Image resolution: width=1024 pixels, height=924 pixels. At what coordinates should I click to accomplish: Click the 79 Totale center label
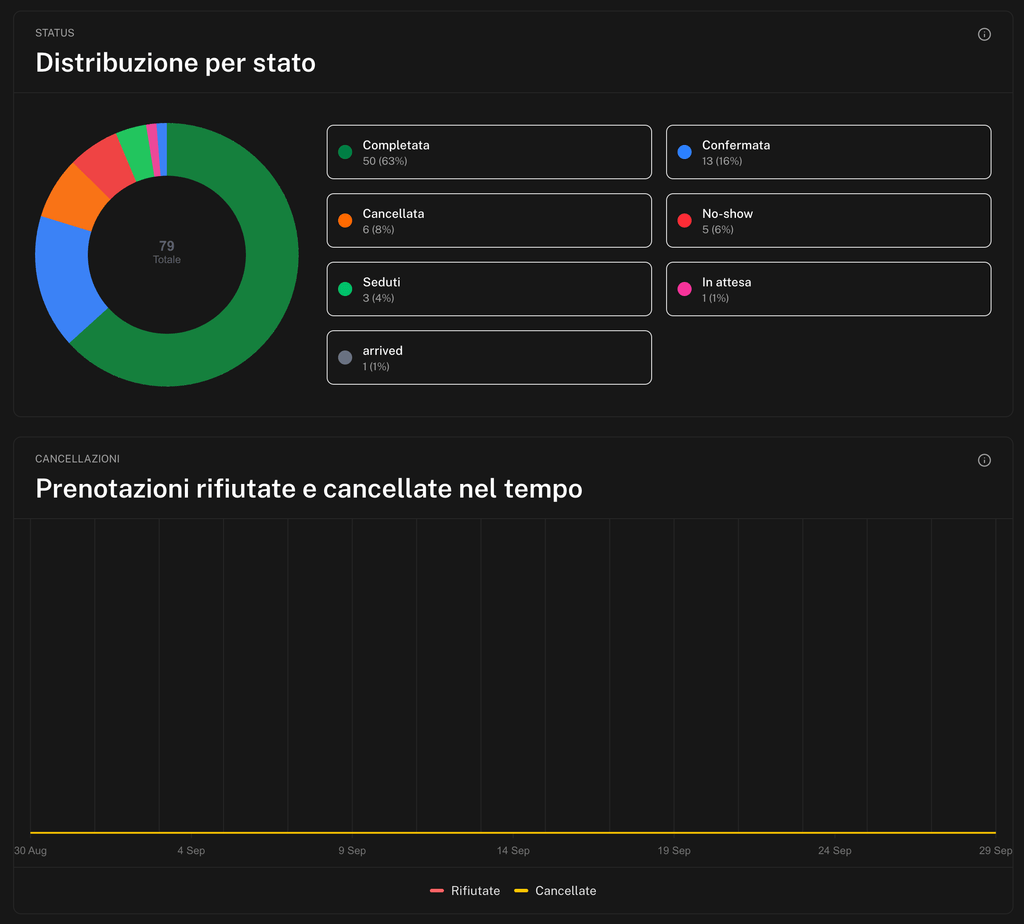[167, 251]
